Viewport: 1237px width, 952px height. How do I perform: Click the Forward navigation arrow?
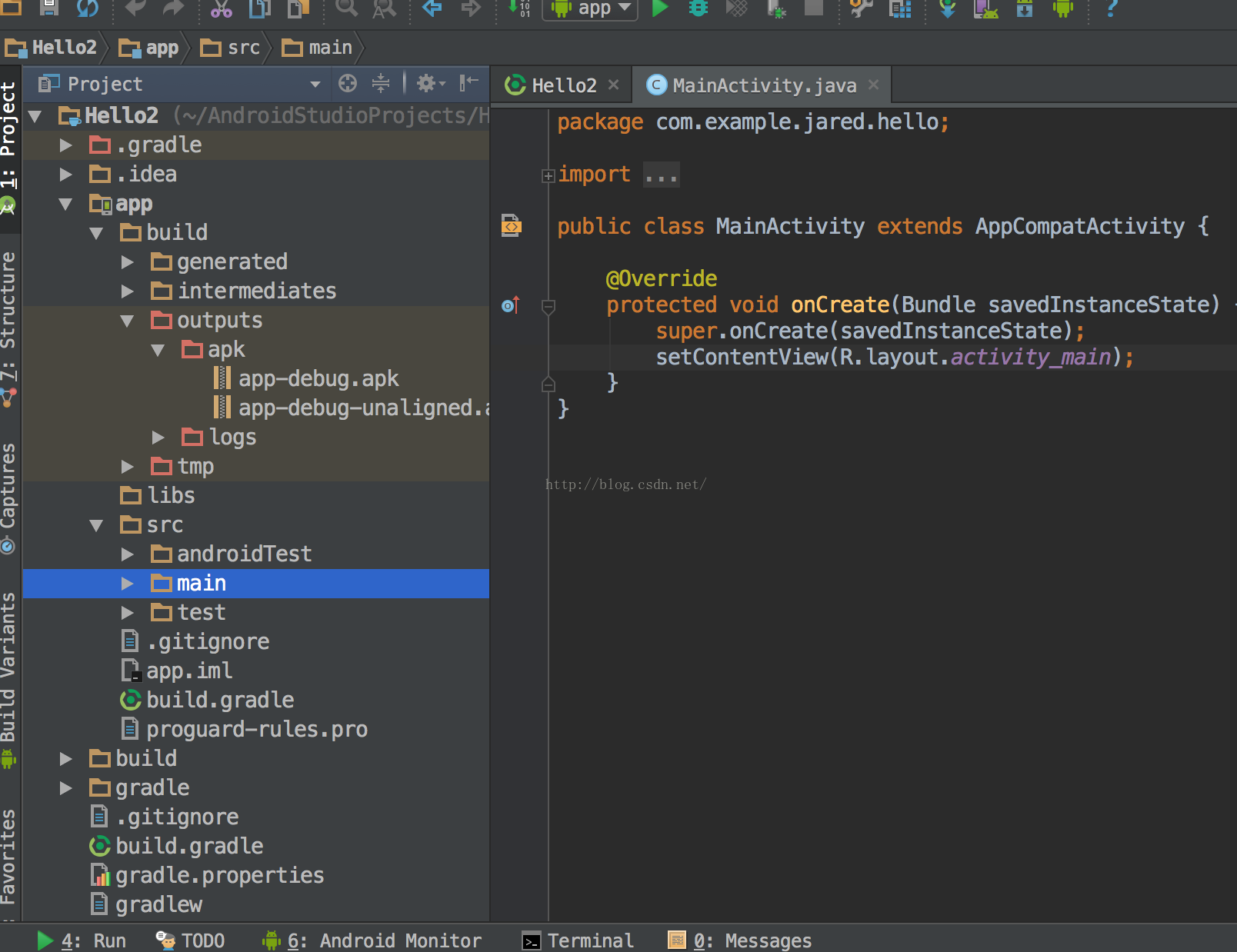[x=470, y=8]
